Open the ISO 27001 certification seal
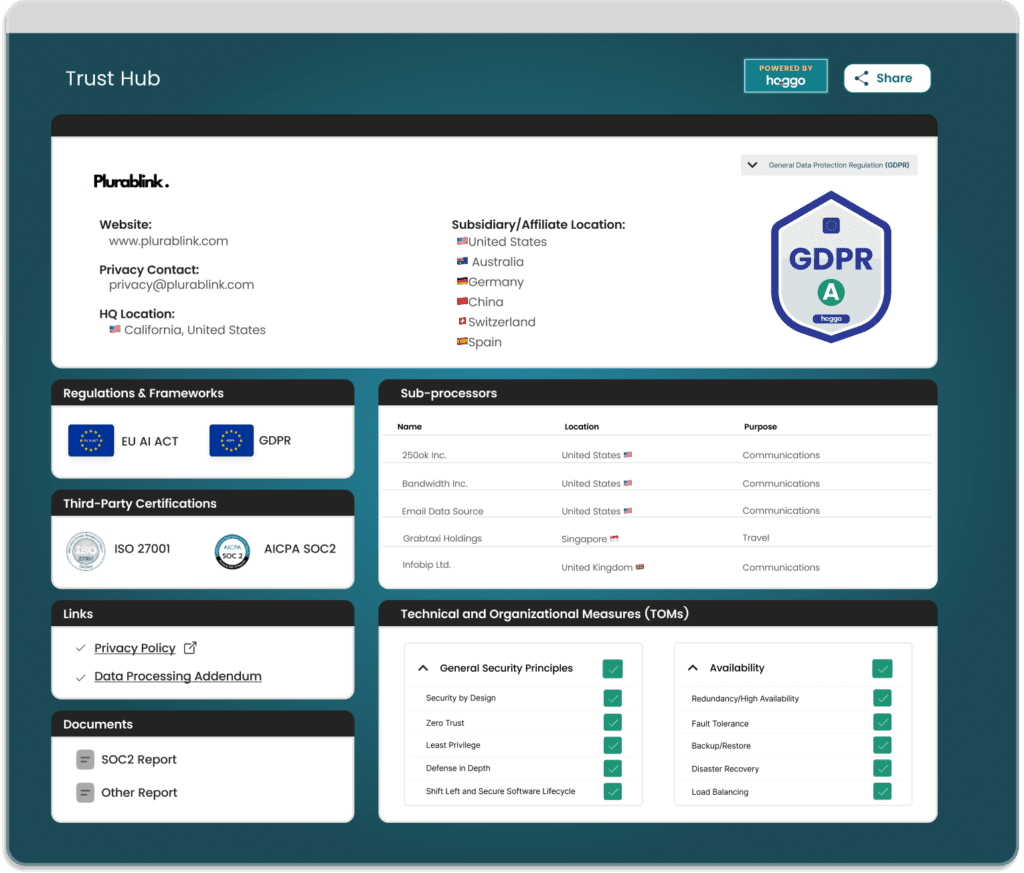1024x873 pixels. click(x=85, y=551)
